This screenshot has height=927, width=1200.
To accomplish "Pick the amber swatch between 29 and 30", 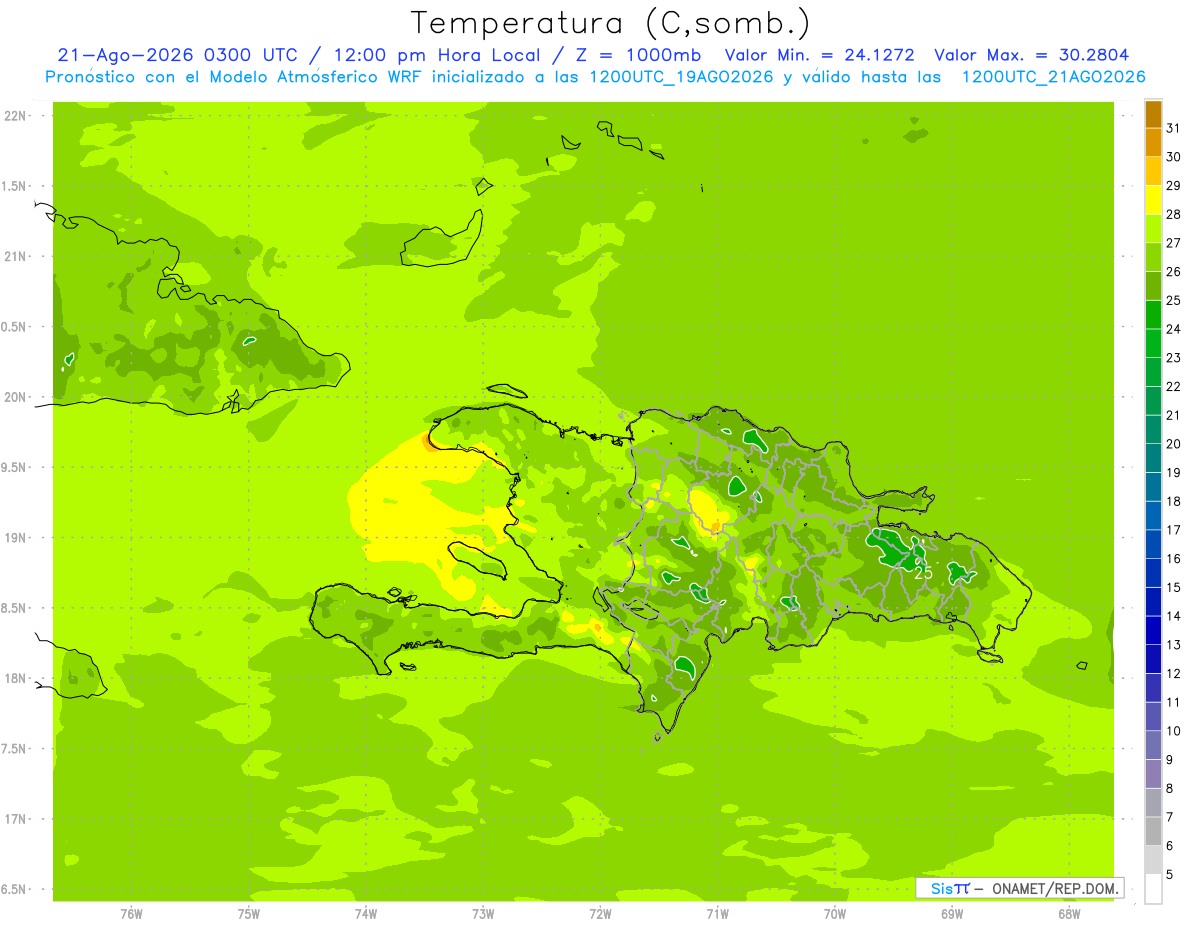I will point(1153,171).
